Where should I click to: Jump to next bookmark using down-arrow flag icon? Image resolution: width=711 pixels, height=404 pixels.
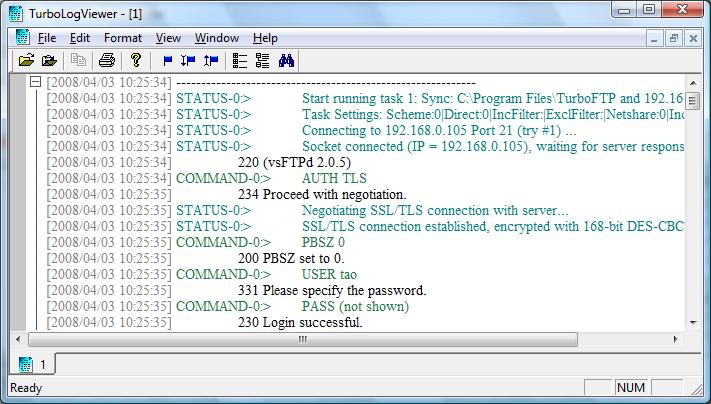click(188, 60)
